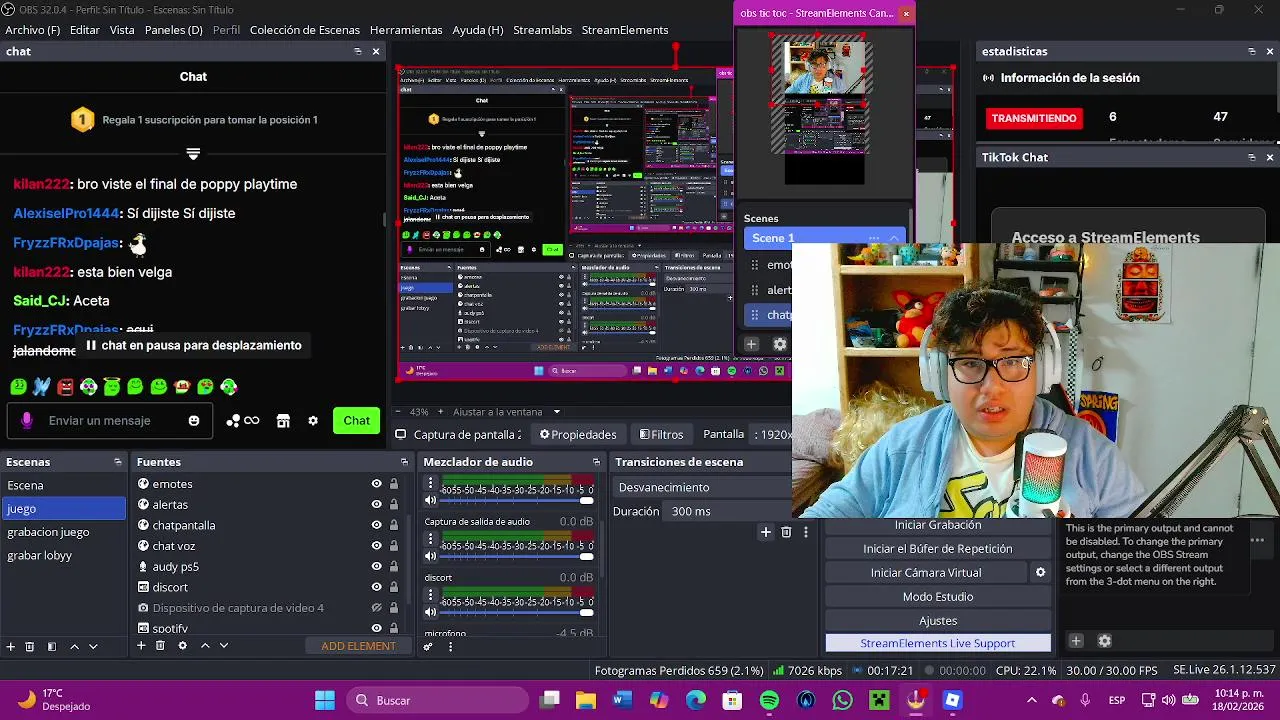Move selected source down in Fuentes toolbar
Viewport: 1280px width, 720px height.
(x=224, y=646)
